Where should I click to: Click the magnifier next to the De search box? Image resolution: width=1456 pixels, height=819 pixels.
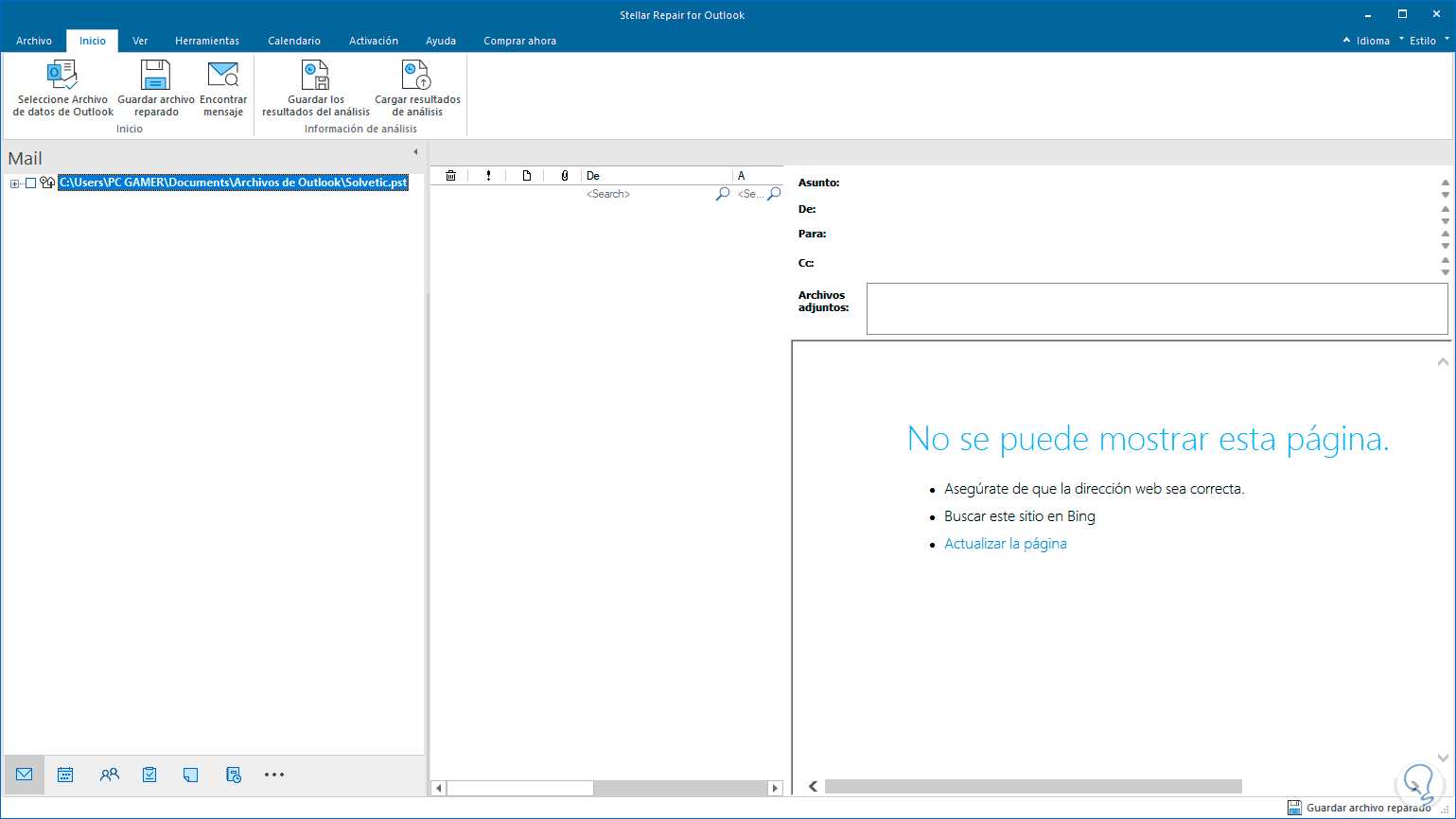723,194
